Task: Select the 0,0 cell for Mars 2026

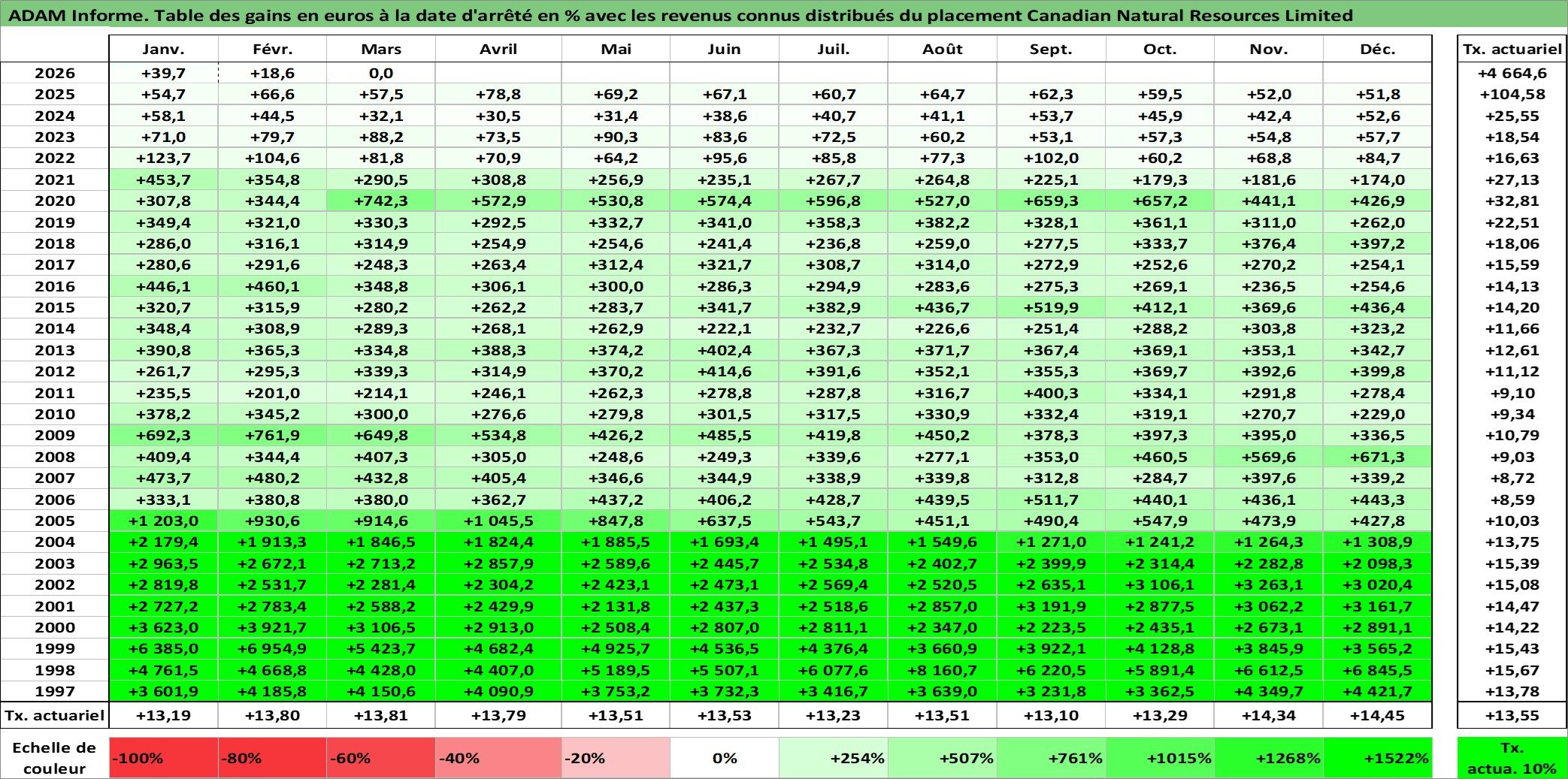Action: [381, 73]
